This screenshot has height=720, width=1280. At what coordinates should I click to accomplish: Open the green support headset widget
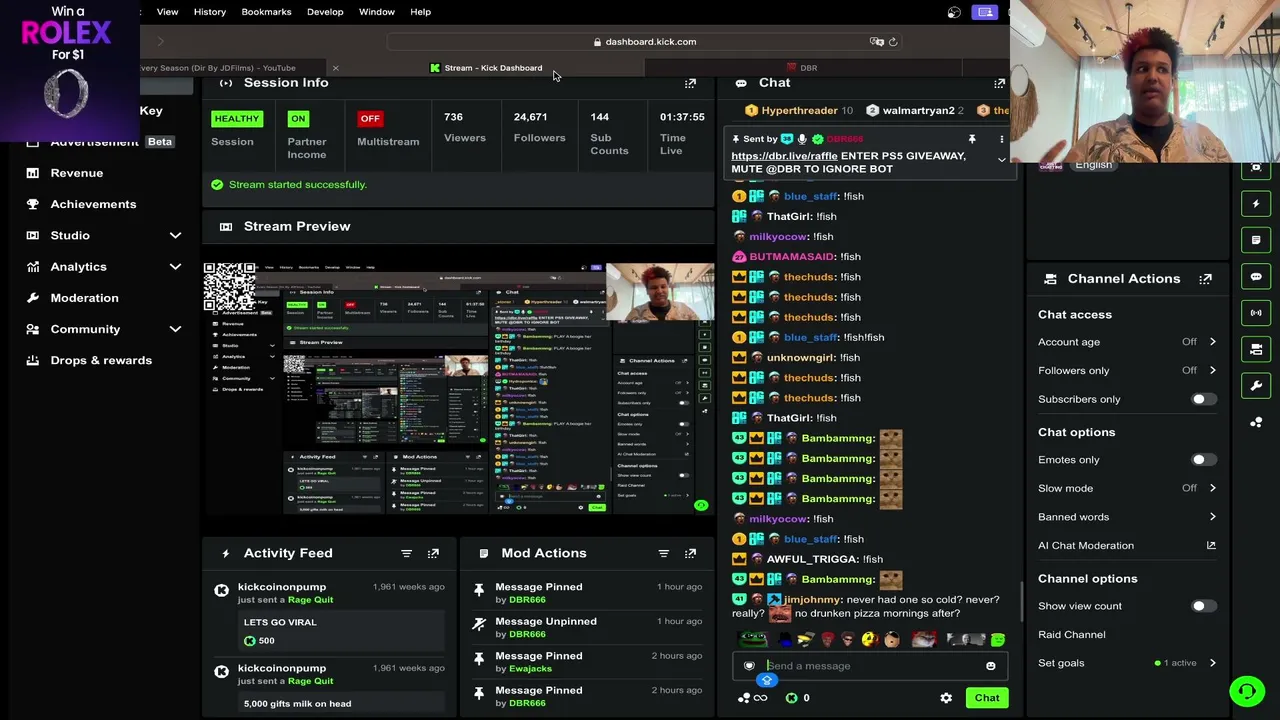[1247, 691]
